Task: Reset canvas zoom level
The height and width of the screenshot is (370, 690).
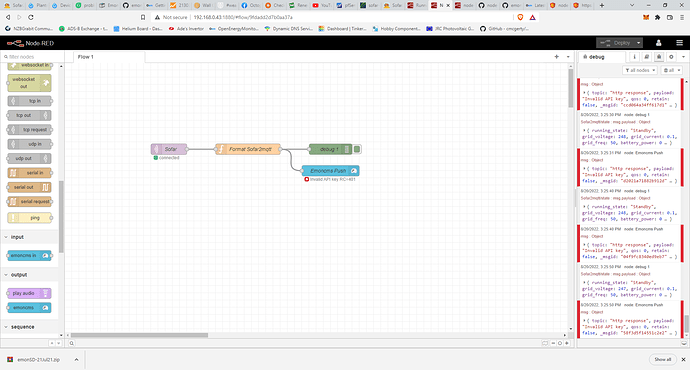Action: click(560, 343)
